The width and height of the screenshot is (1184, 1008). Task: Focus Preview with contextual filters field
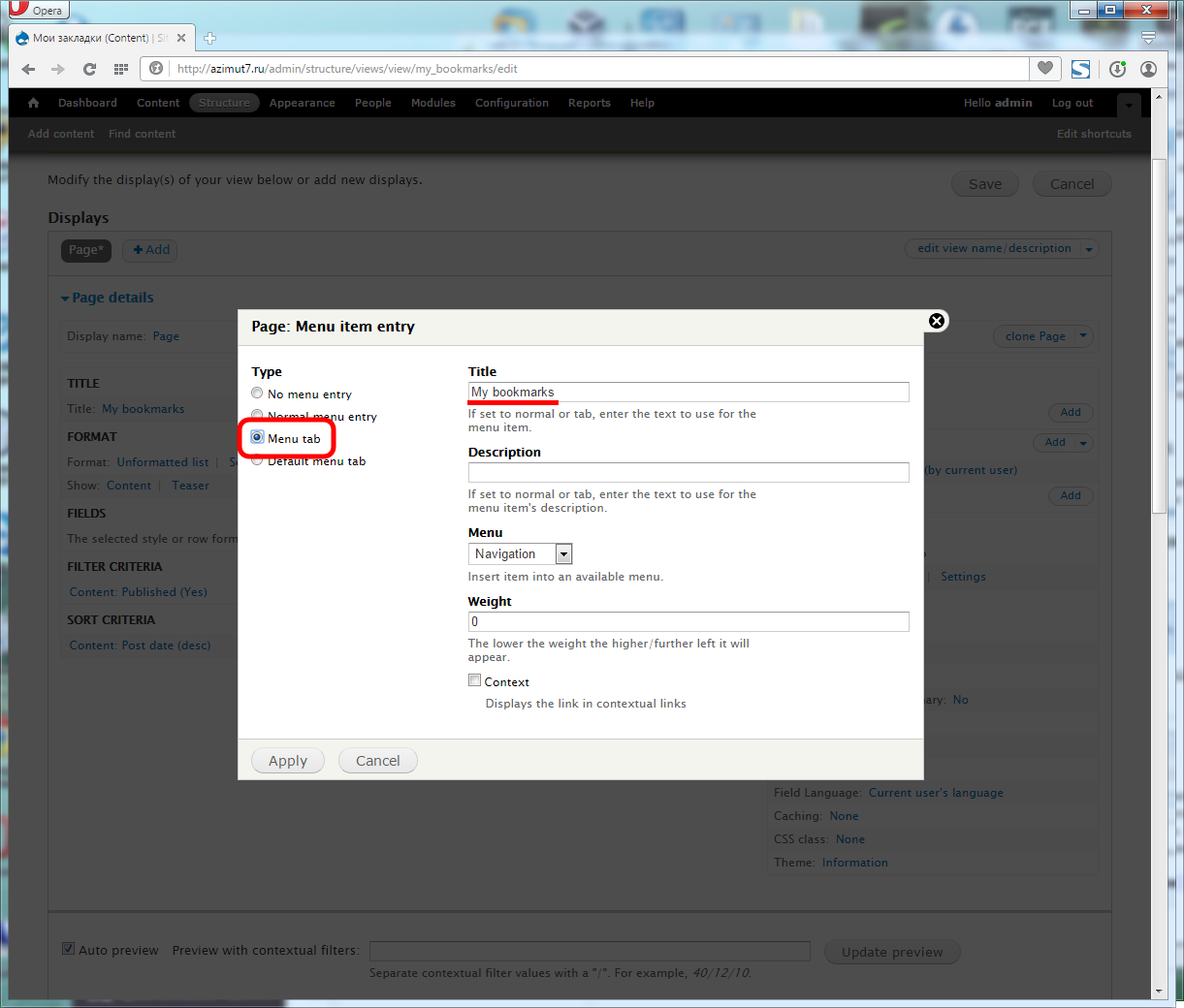(x=590, y=950)
